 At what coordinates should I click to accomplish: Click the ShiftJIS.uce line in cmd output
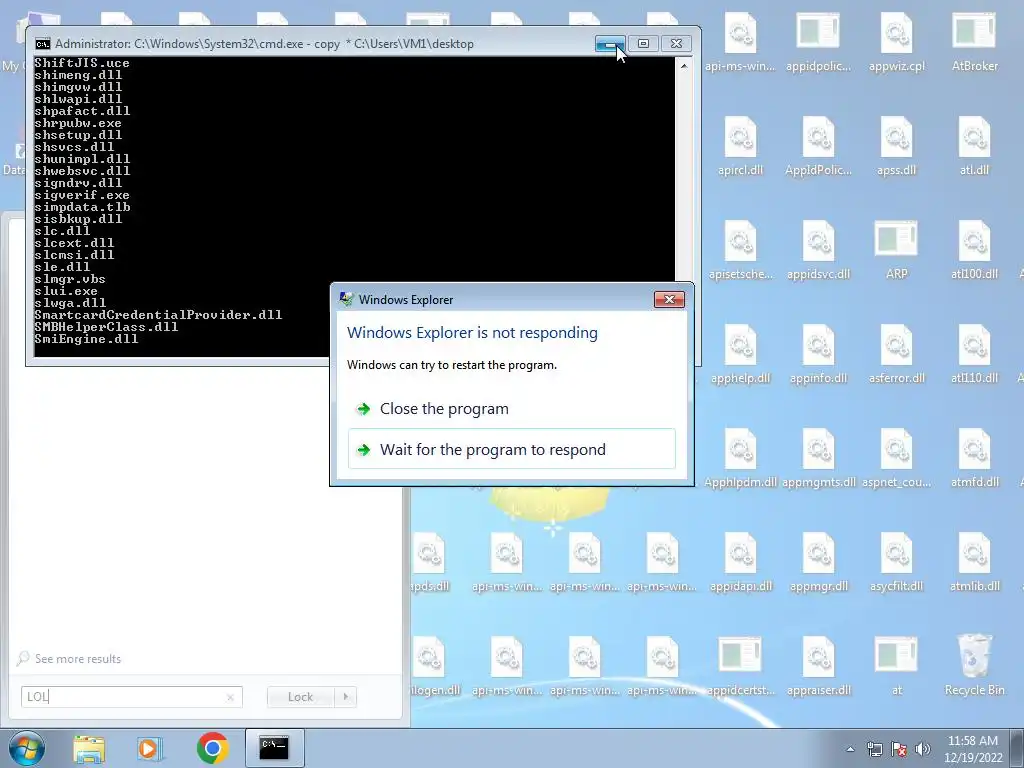click(82, 63)
